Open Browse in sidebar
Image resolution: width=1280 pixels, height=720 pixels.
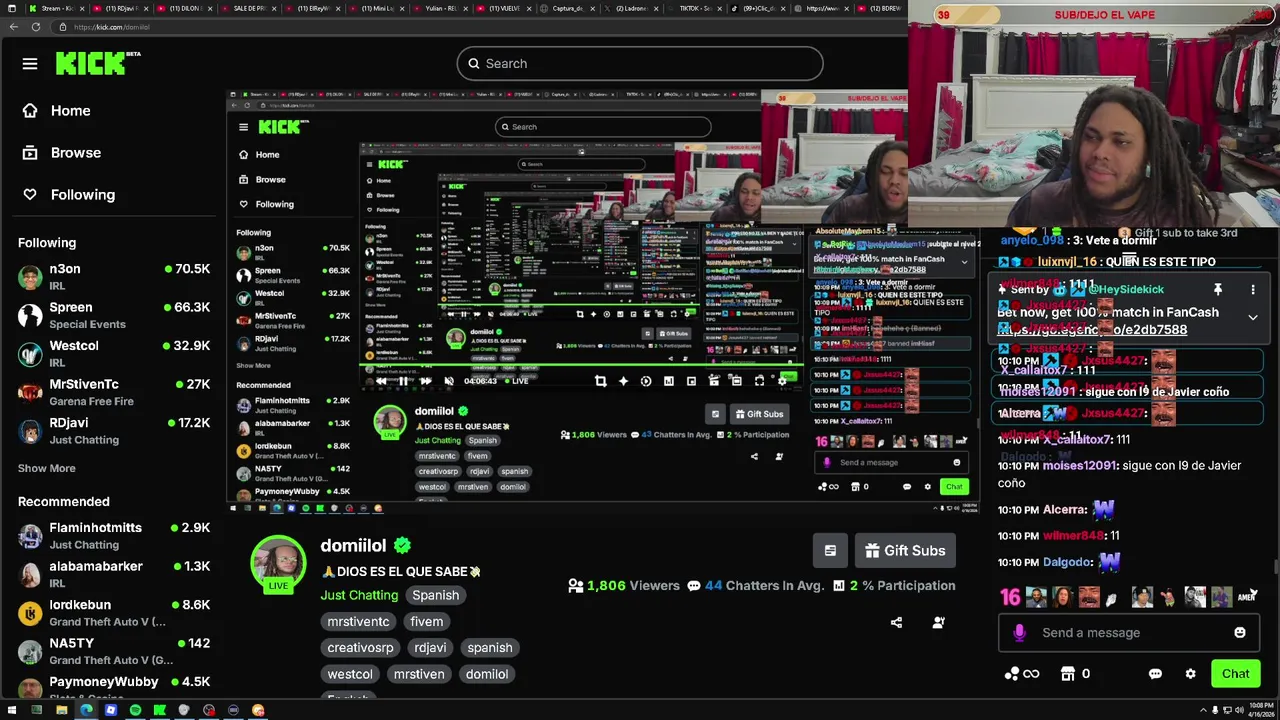(x=76, y=153)
